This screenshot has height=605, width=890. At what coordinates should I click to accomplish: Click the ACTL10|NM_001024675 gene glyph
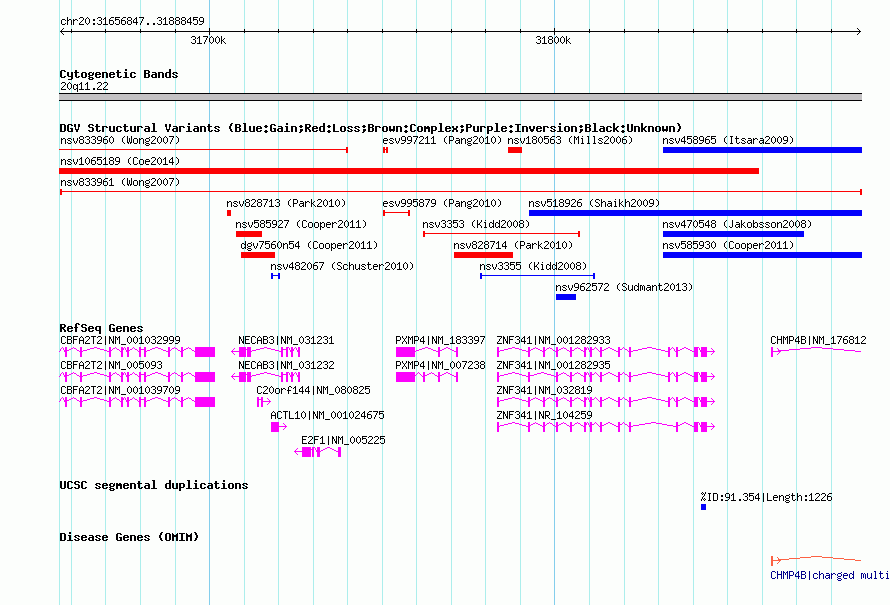click(x=279, y=427)
